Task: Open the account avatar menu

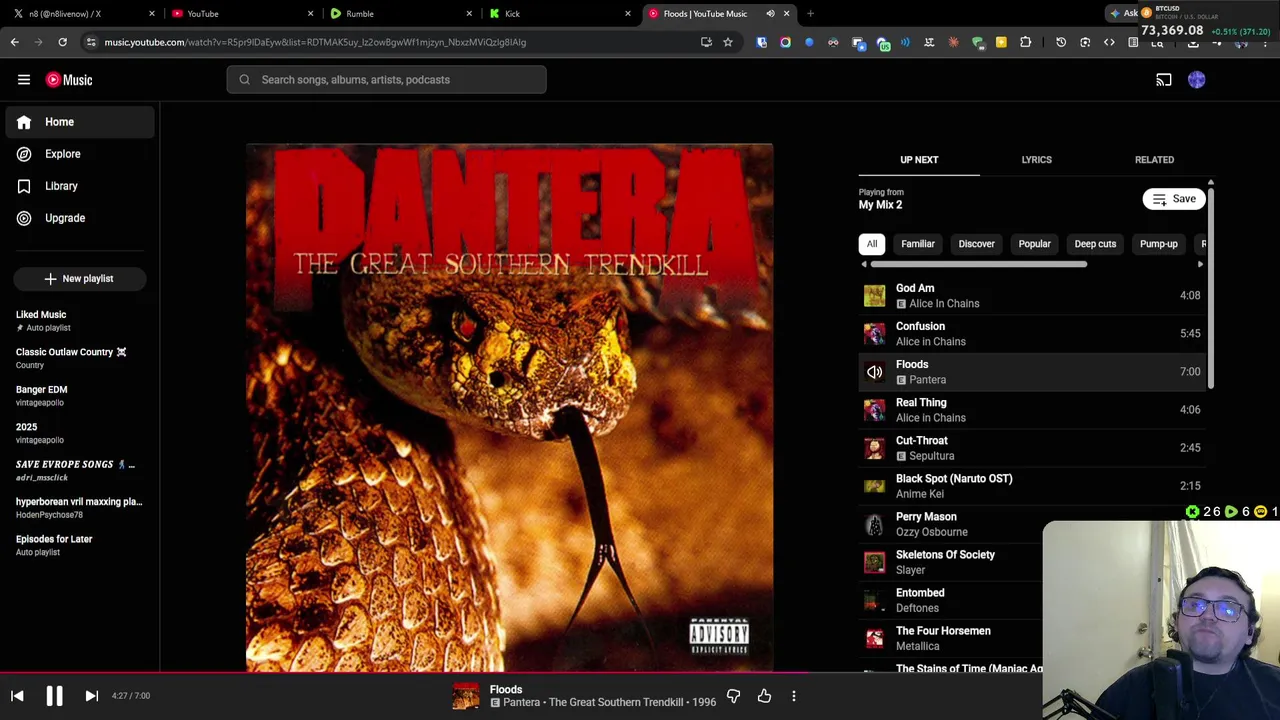Action: coord(1197,80)
